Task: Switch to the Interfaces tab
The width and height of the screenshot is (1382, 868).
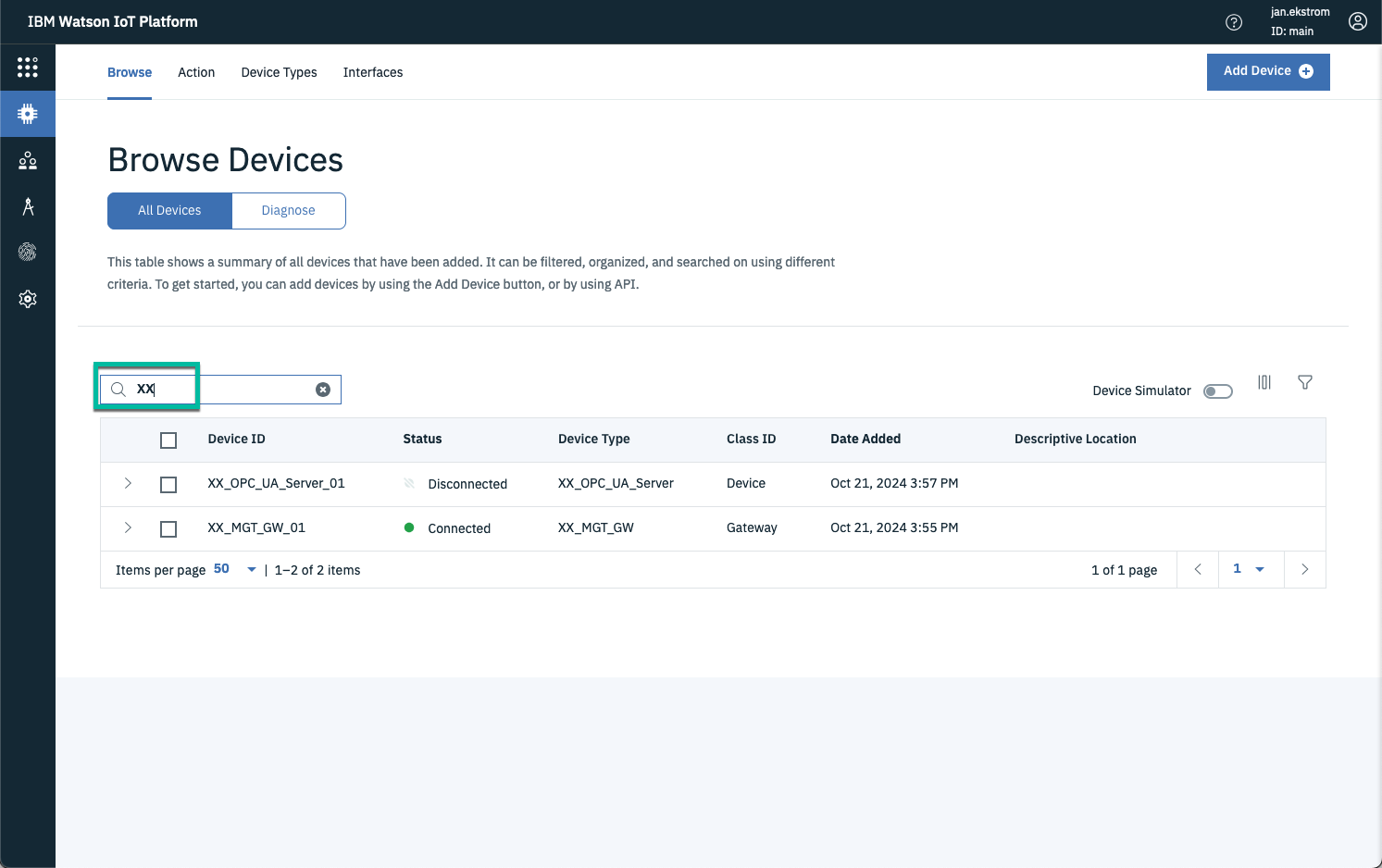Action: coord(373,72)
